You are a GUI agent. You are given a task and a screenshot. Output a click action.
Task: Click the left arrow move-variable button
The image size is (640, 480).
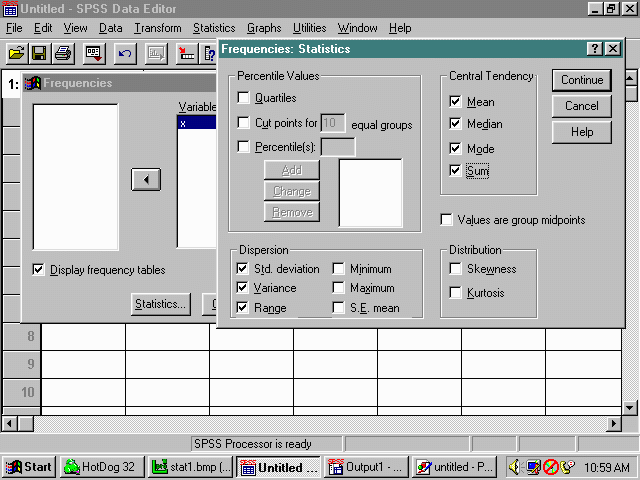[146, 179]
